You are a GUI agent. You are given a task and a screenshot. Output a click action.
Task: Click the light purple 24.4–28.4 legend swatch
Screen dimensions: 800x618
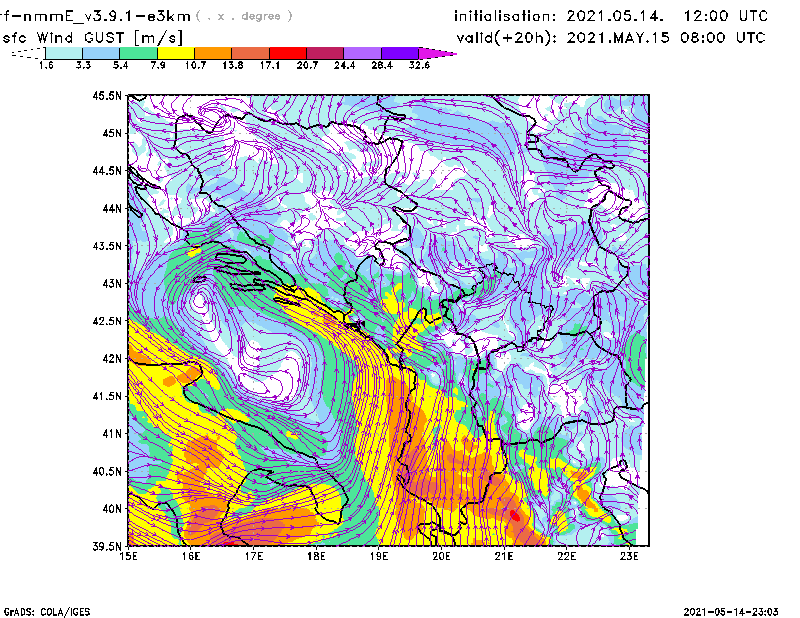[x=362, y=53]
